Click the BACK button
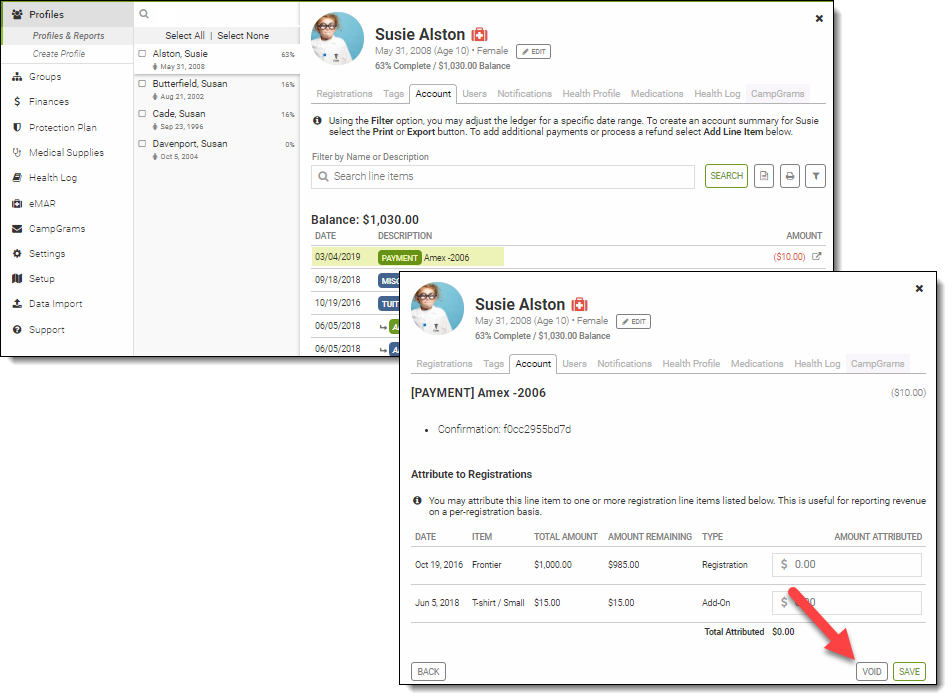Image resolution: width=952 pixels, height=700 pixels. tap(428, 672)
